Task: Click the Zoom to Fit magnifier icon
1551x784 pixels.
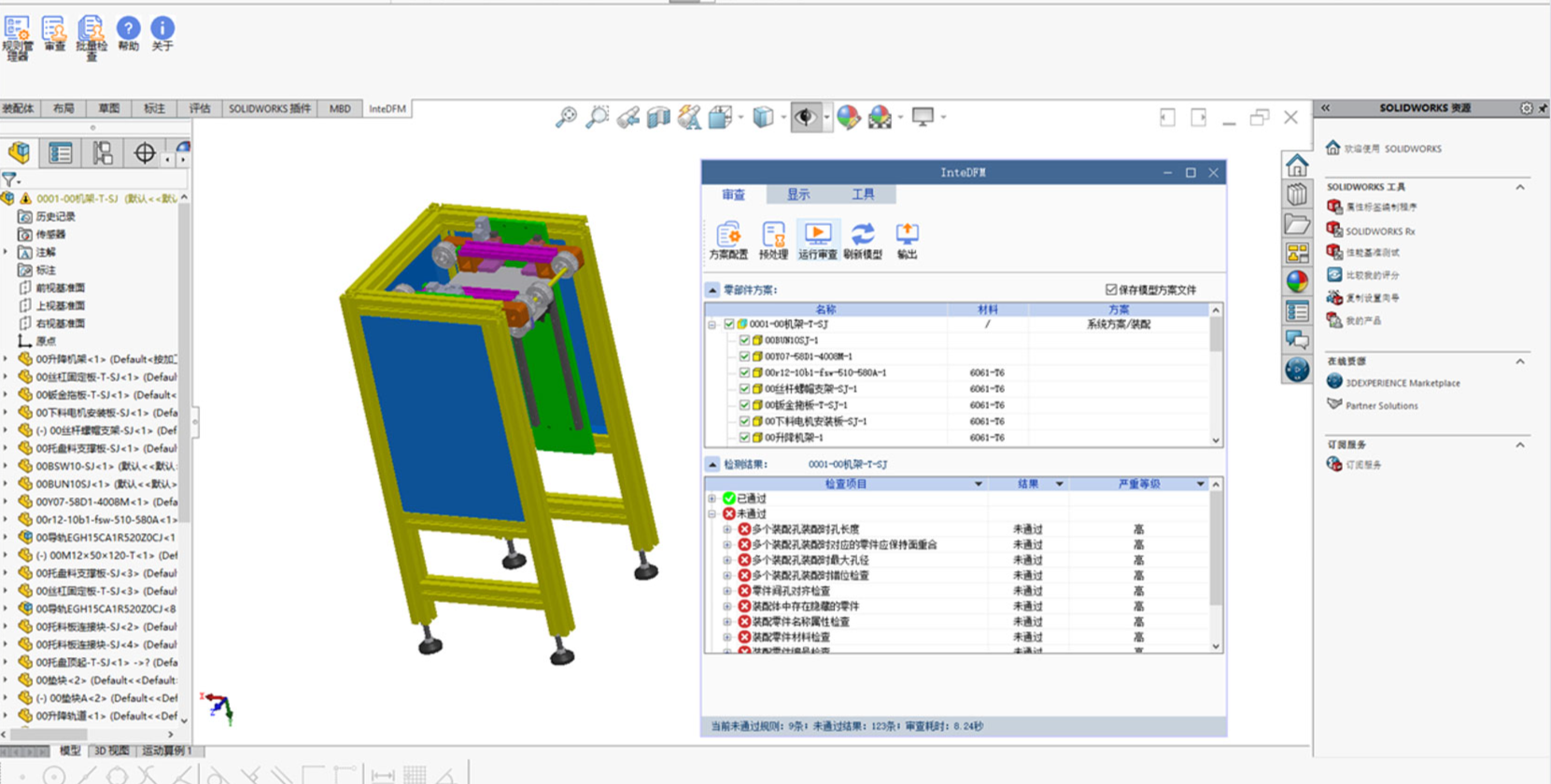Action: (x=566, y=117)
